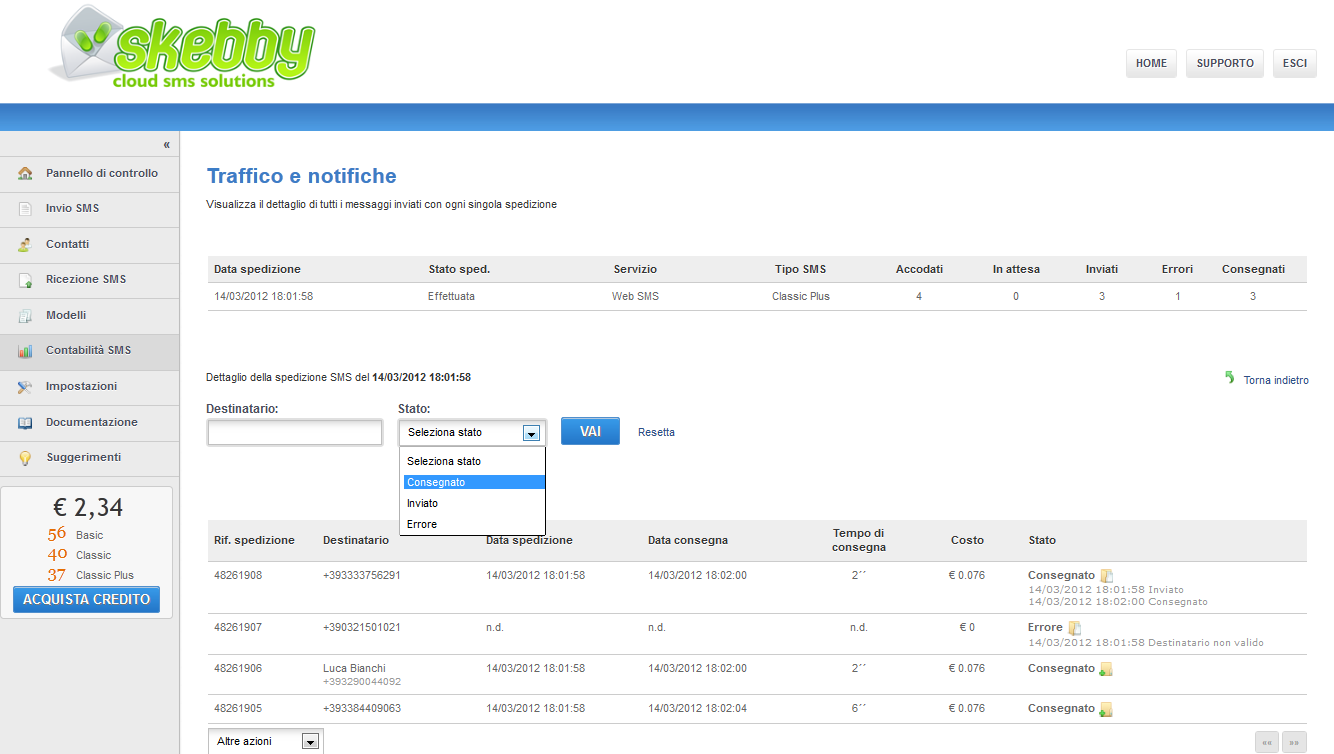Click the In attesa count 0
Image resolution: width=1334 pixels, height=754 pixels.
[1016, 296]
